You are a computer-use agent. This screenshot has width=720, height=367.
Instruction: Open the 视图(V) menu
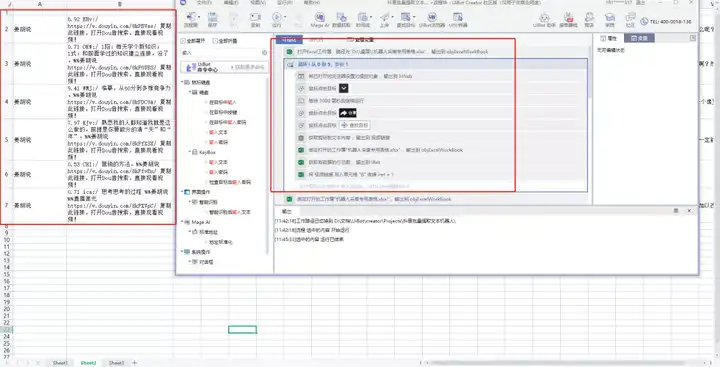coord(258,3)
